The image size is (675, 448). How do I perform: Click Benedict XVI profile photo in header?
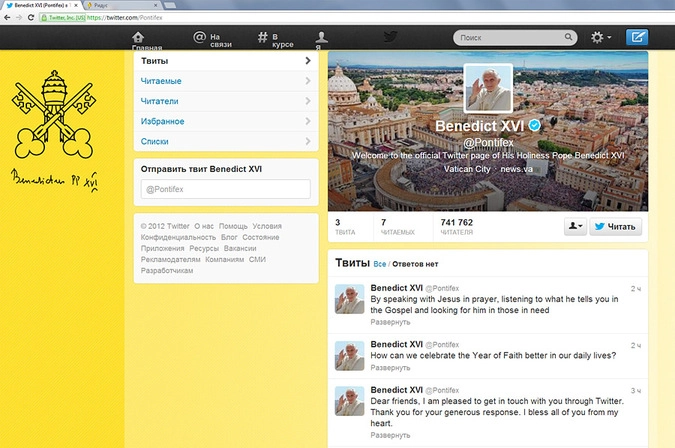click(488, 90)
